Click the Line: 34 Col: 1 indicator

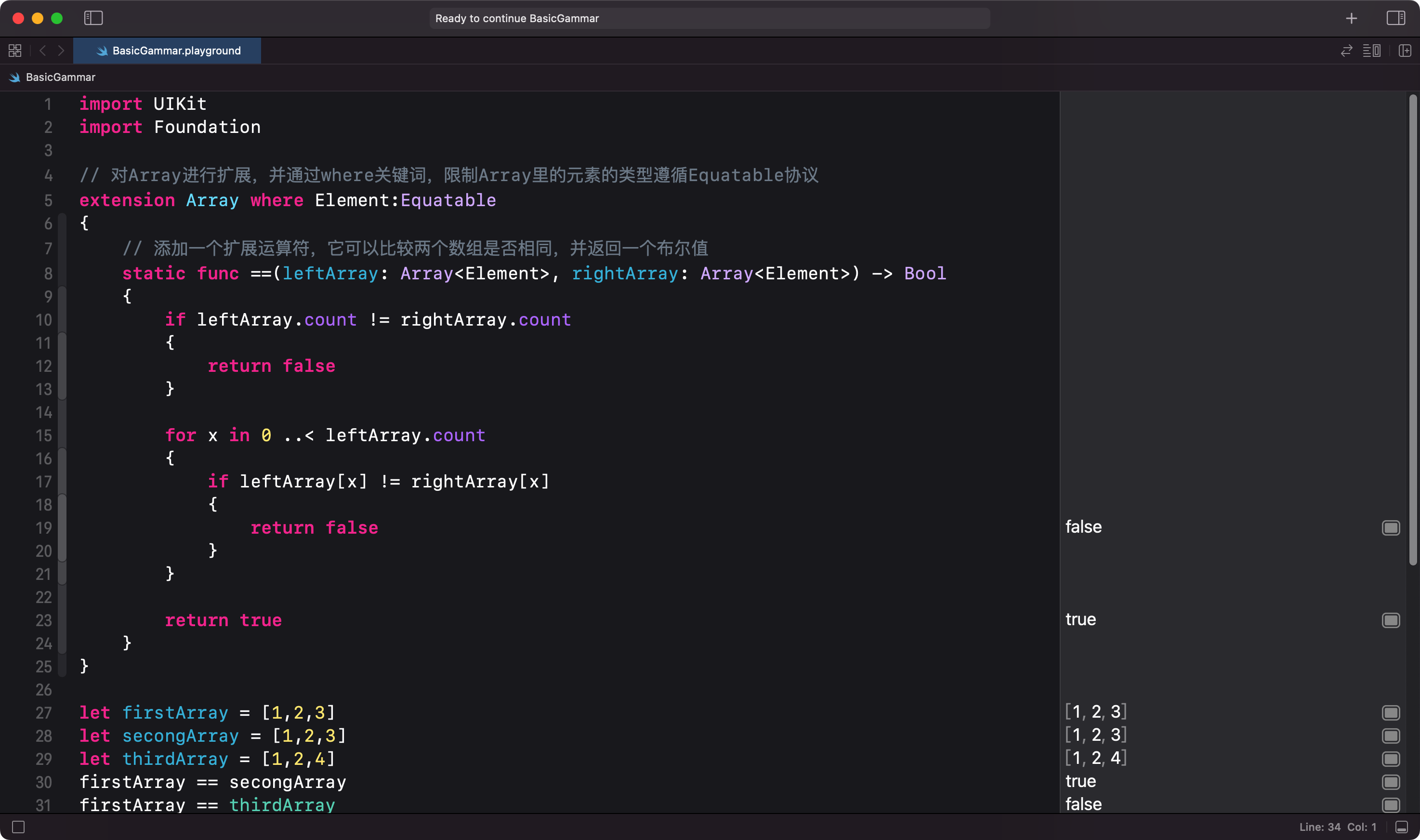click(x=1337, y=827)
